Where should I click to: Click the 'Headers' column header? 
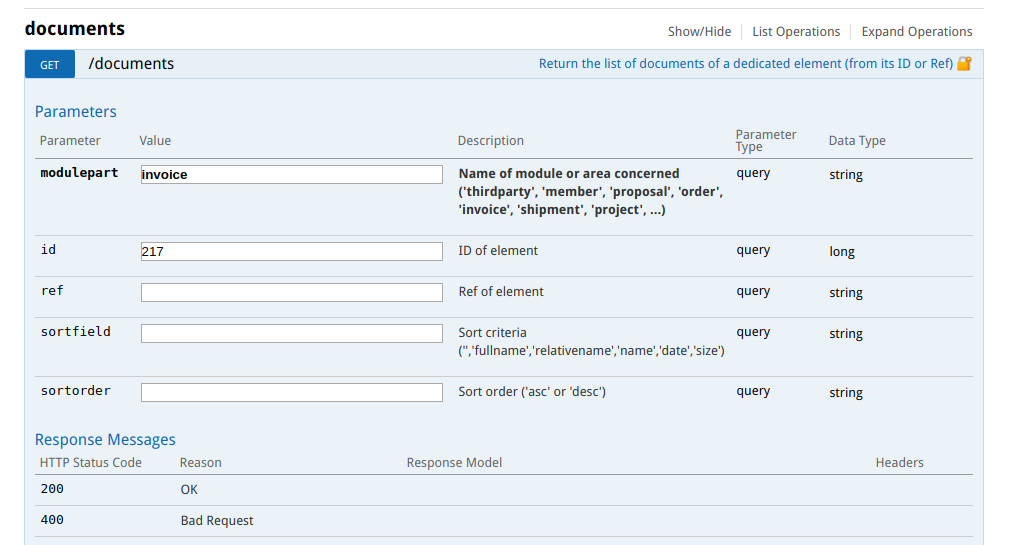coord(900,462)
